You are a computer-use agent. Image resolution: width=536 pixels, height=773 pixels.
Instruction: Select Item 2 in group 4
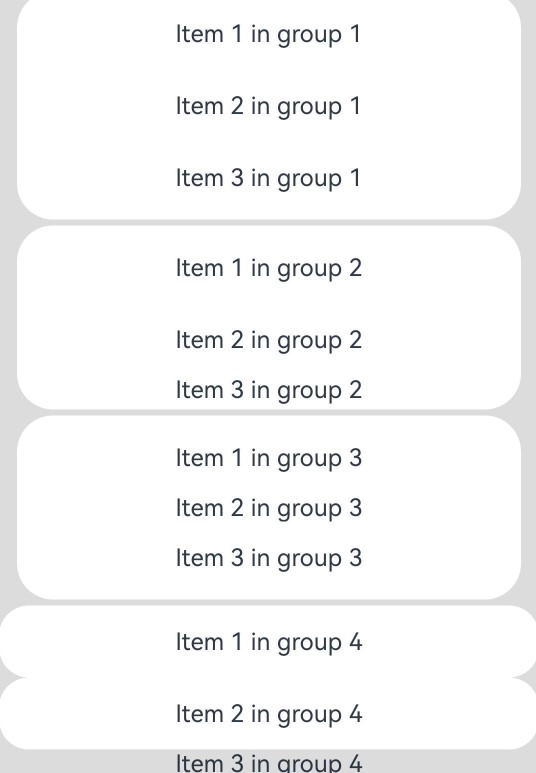coord(269,715)
